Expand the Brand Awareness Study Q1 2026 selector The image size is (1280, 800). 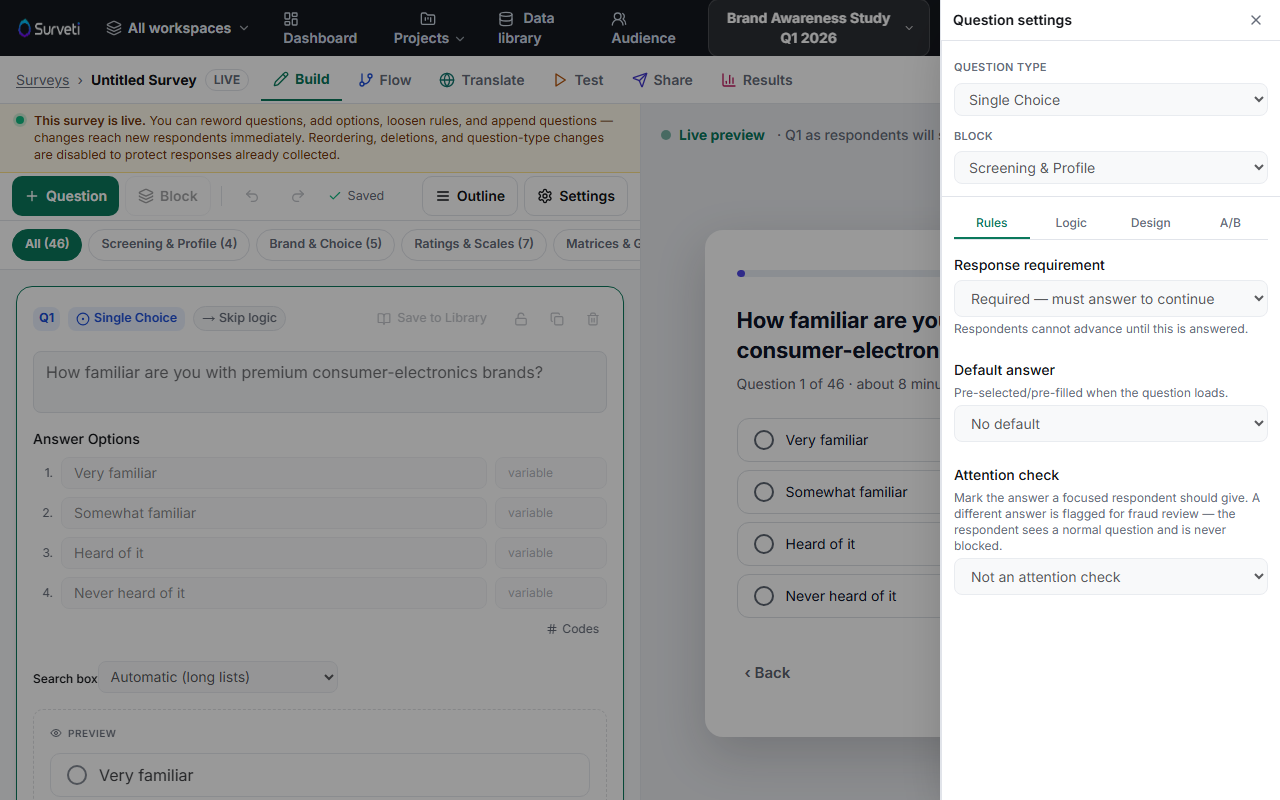(818, 28)
